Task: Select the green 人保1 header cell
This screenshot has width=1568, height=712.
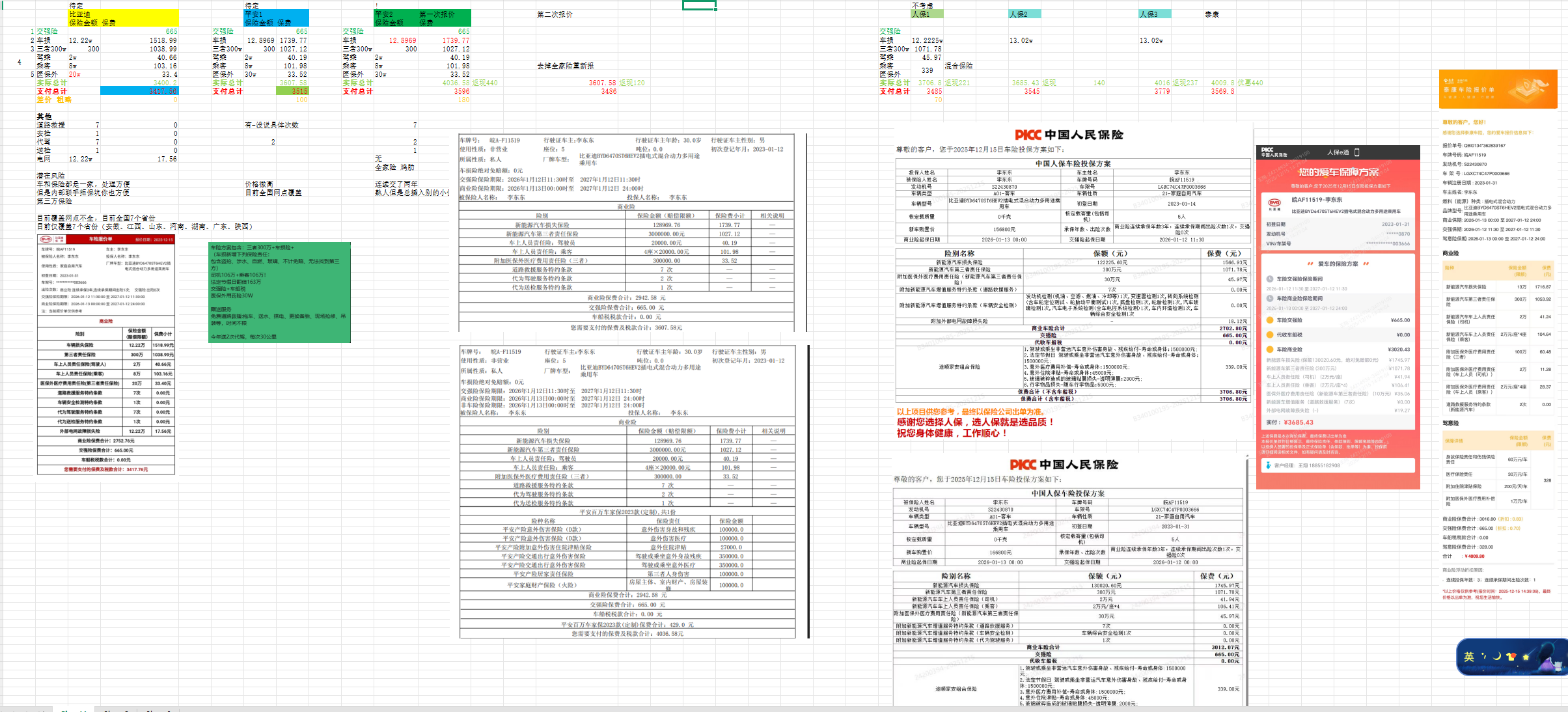Action: [927, 14]
